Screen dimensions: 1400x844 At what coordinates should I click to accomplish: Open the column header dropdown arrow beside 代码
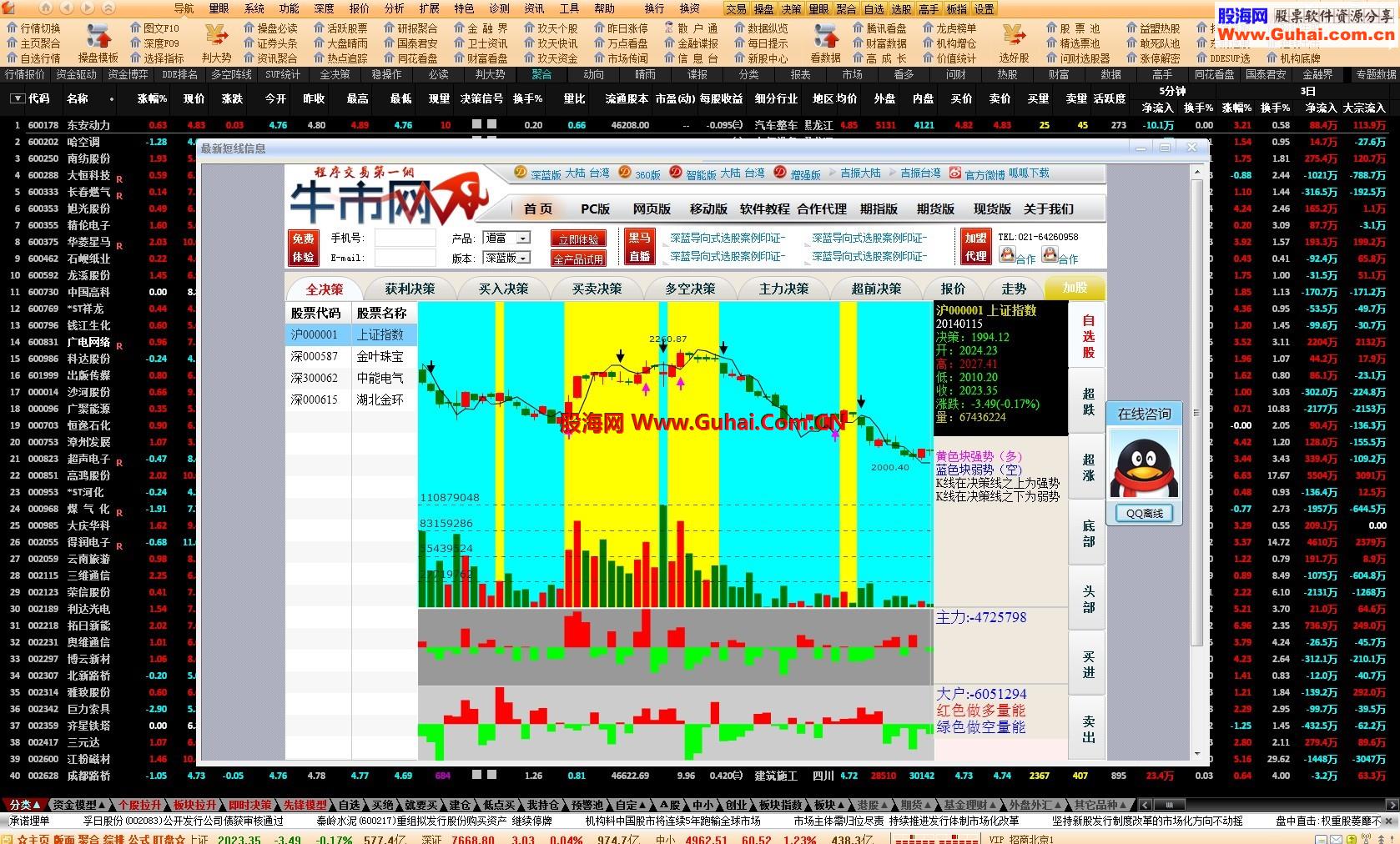[x=16, y=98]
